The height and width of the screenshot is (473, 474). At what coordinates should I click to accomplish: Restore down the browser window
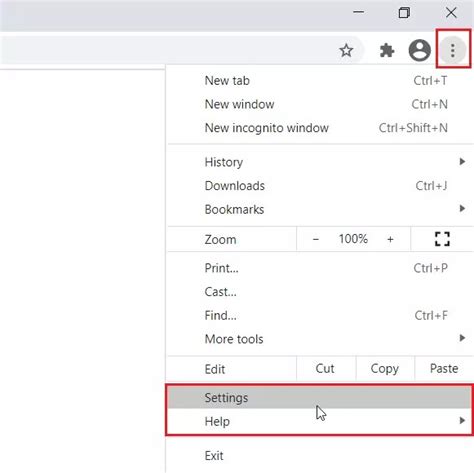click(x=404, y=13)
